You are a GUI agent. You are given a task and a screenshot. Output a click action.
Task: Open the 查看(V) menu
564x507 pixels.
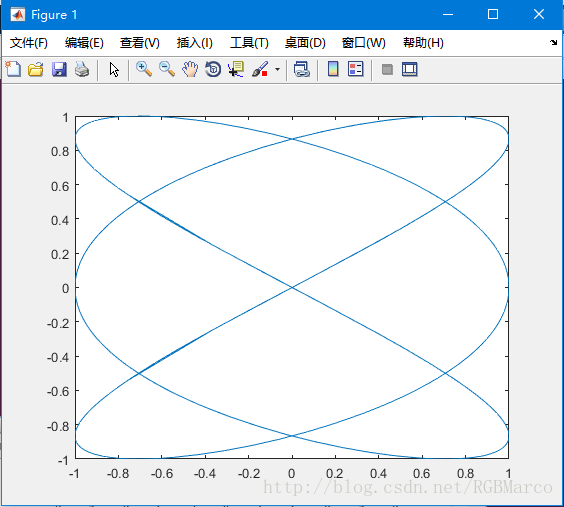tap(140, 43)
